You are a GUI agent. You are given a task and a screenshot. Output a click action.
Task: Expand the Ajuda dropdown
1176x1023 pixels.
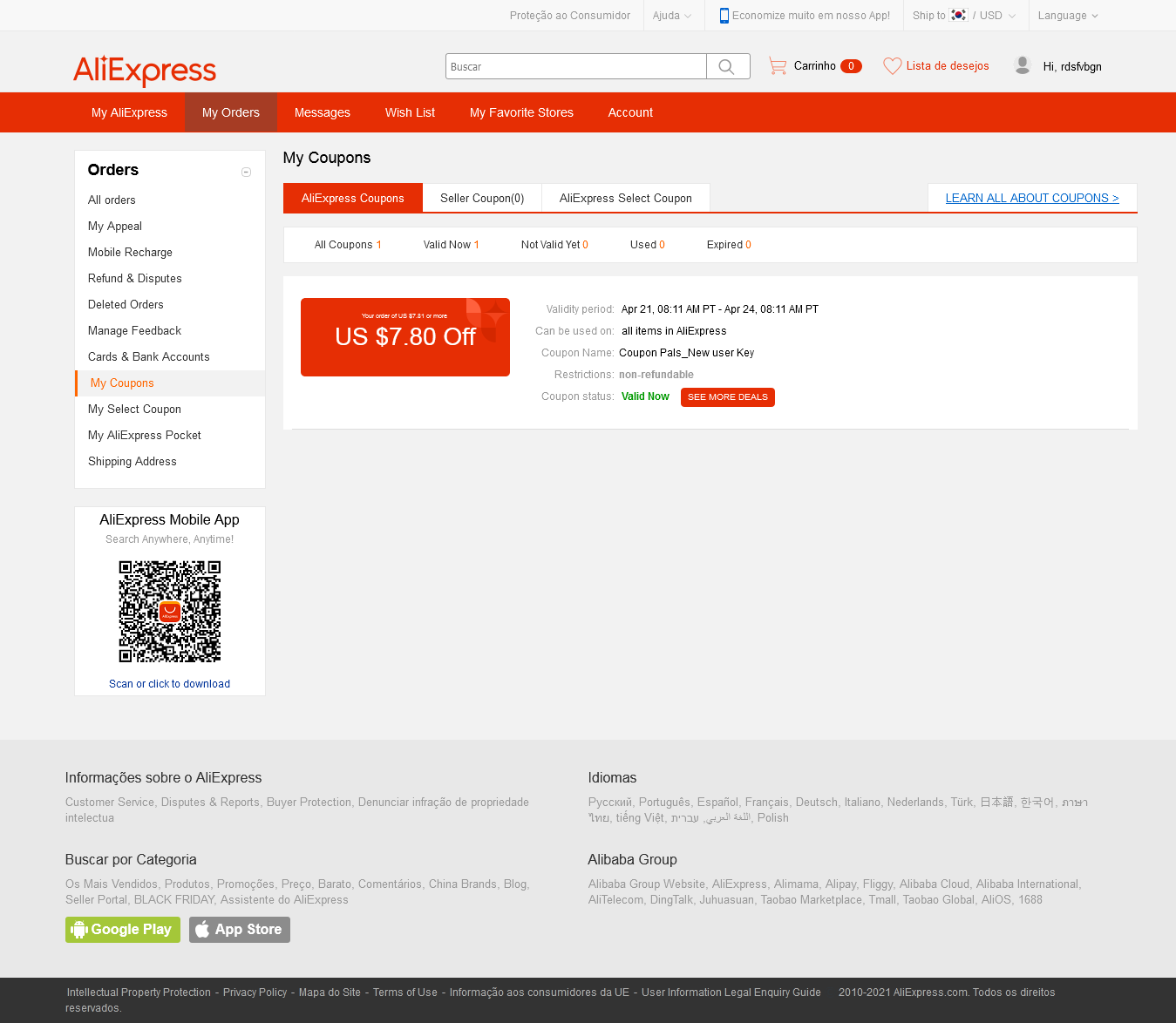[x=672, y=16]
